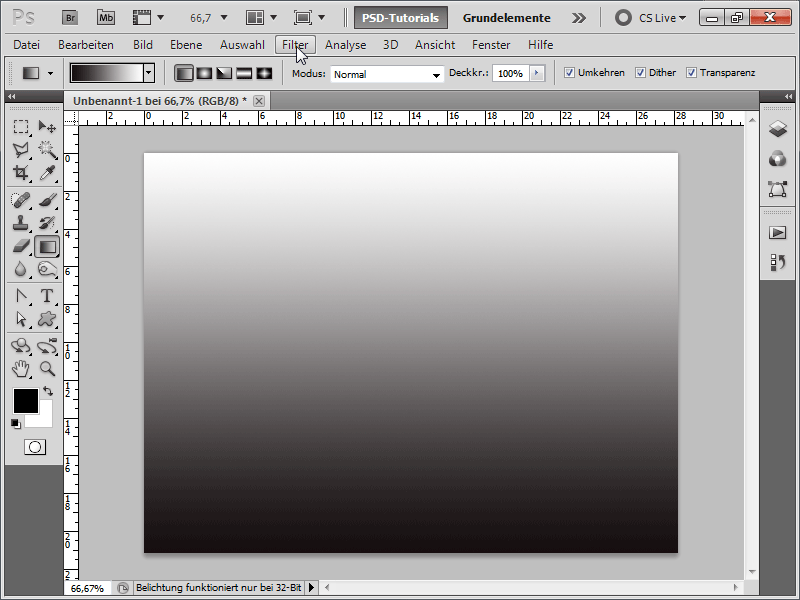Select the Eraser tool
This screenshot has height=600, width=800.
pos(21,246)
